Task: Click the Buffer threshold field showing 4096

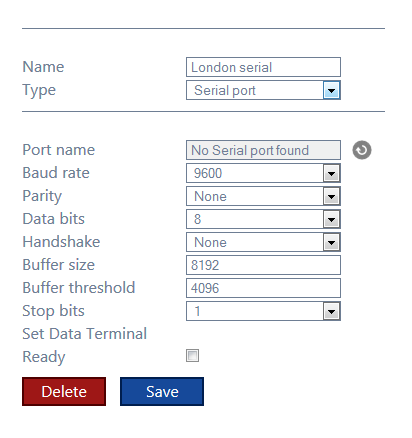Action: [263, 288]
